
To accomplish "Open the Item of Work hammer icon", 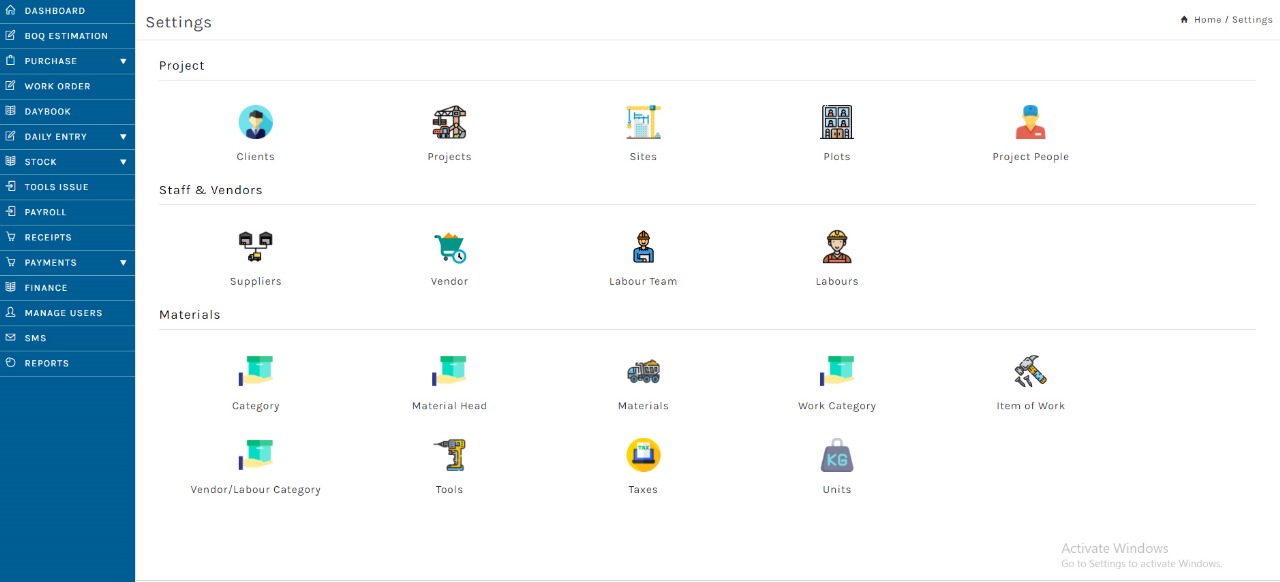I will pos(1030,371).
